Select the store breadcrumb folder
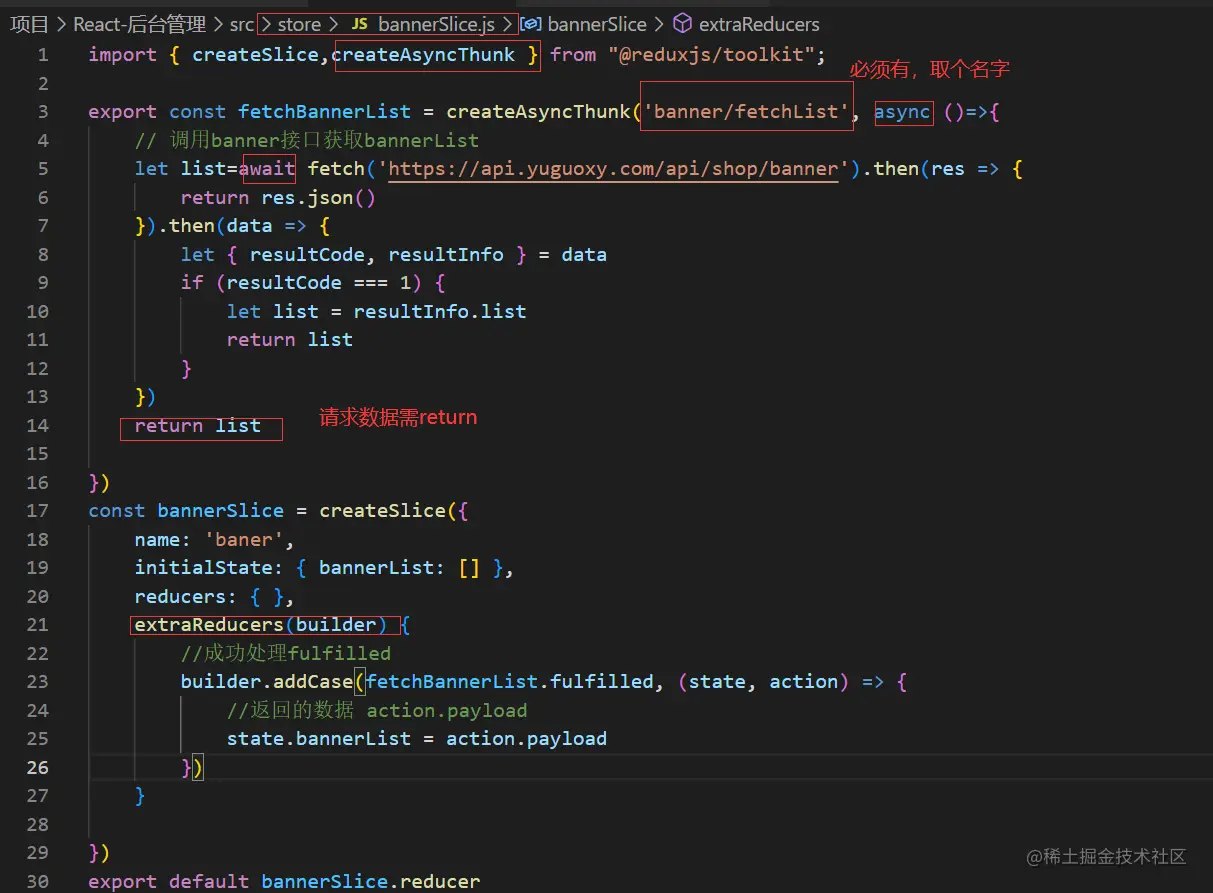Image resolution: width=1213 pixels, height=893 pixels. pyautogui.click(x=299, y=24)
